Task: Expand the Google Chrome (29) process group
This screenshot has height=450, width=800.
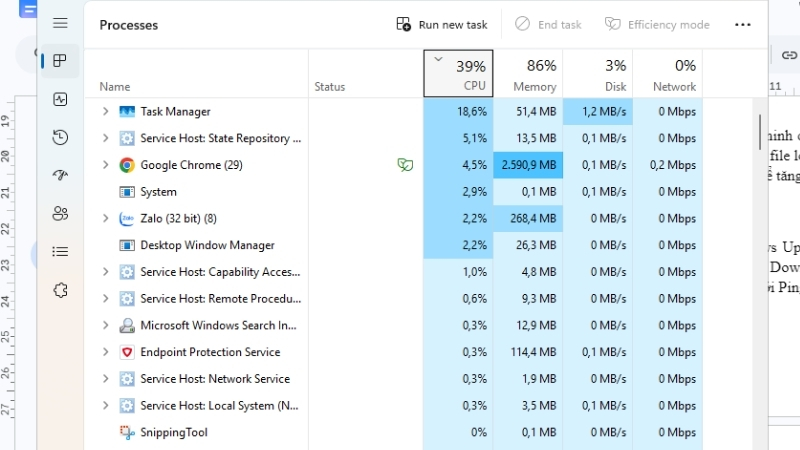Action: (x=106, y=165)
